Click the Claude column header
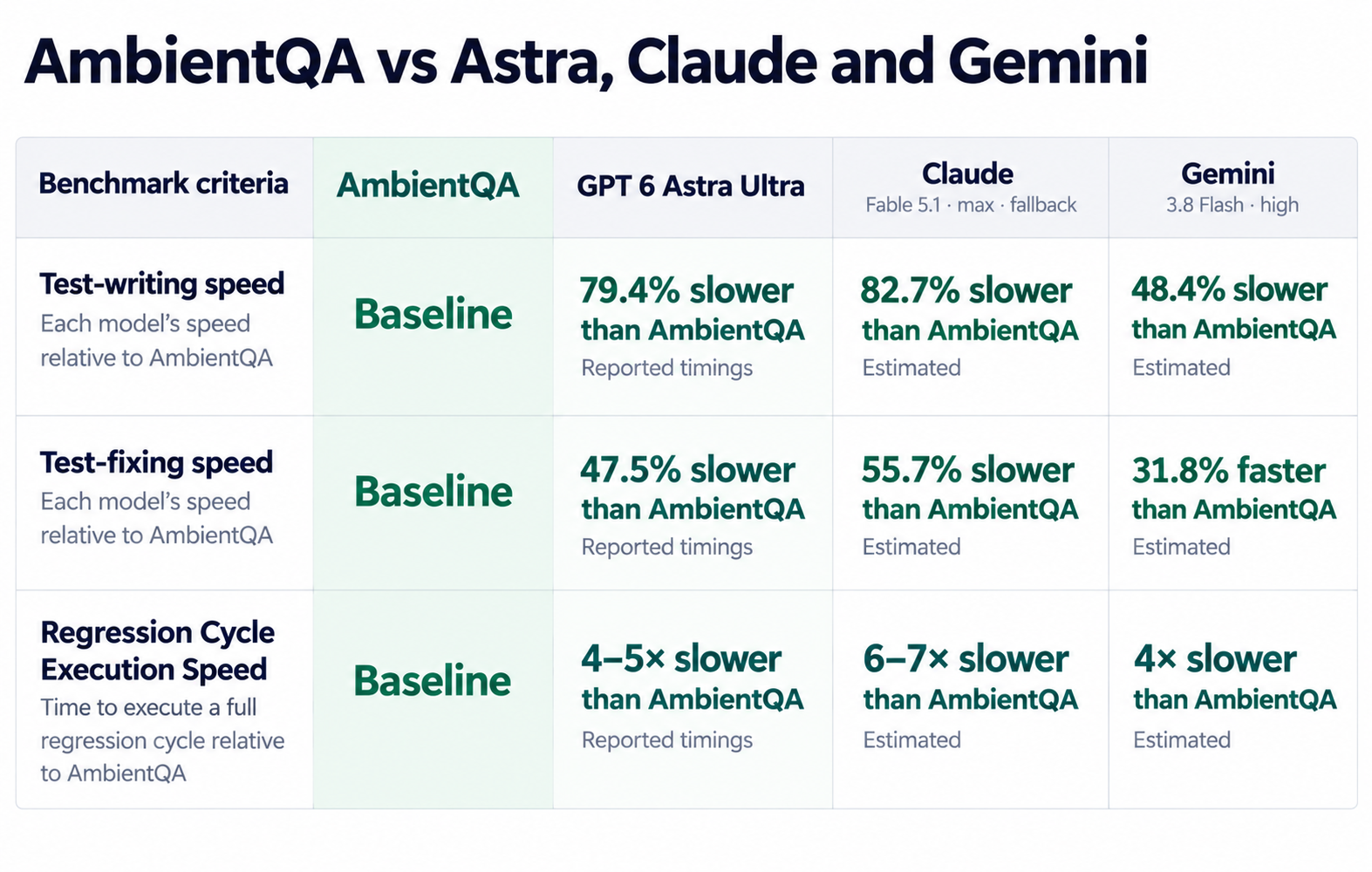This screenshot has height=872, width=1372. pos(967,174)
